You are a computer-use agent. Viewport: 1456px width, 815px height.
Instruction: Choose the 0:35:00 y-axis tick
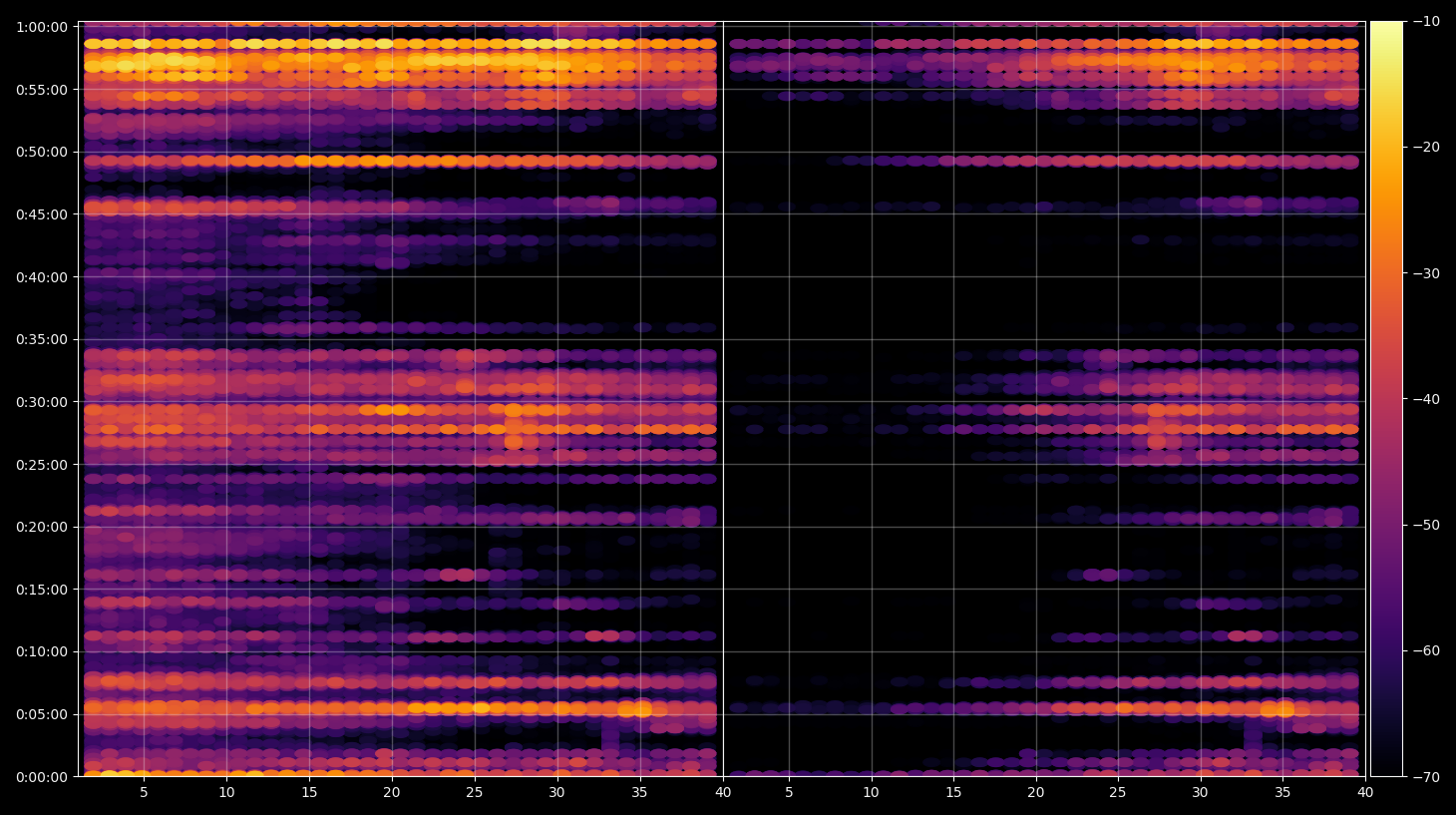42,339
